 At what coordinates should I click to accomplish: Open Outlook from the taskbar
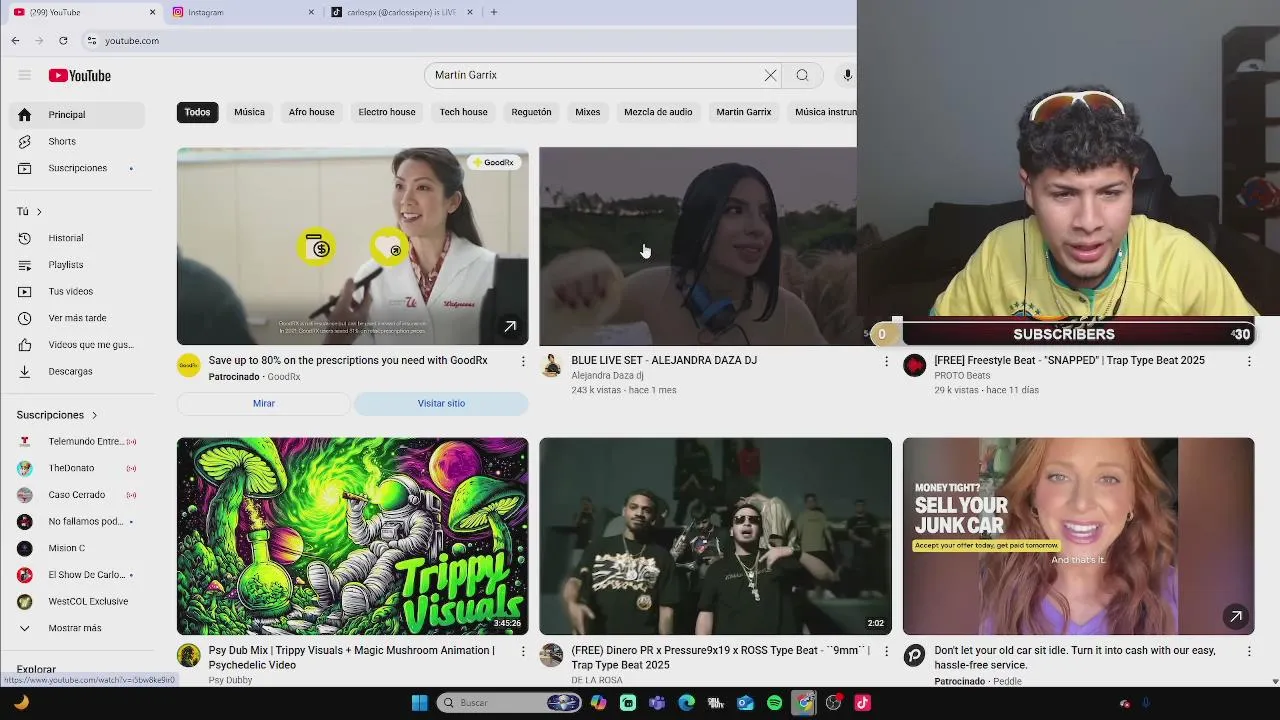pyautogui.click(x=745, y=703)
